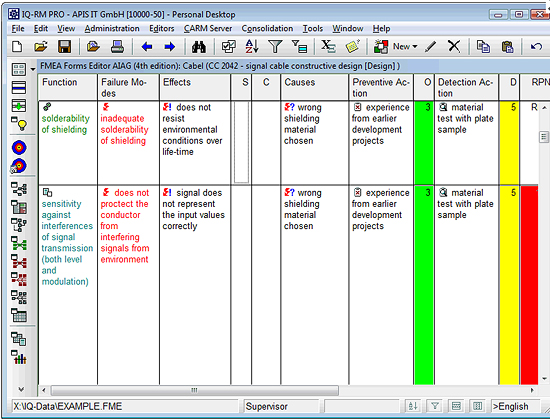Image resolution: width=550 pixels, height=420 pixels.
Task: Click the Failure Modes column header
Action: point(128,87)
